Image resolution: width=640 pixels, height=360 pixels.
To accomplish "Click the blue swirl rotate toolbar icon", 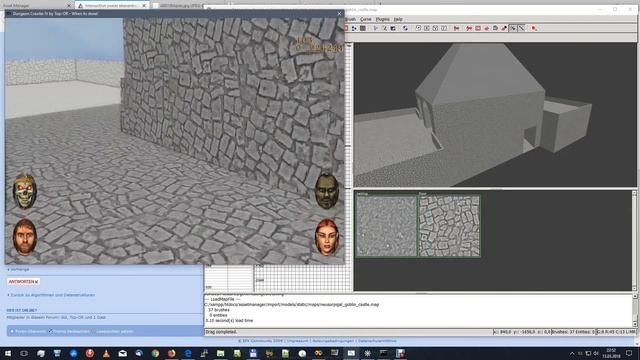I will coord(405,28).
